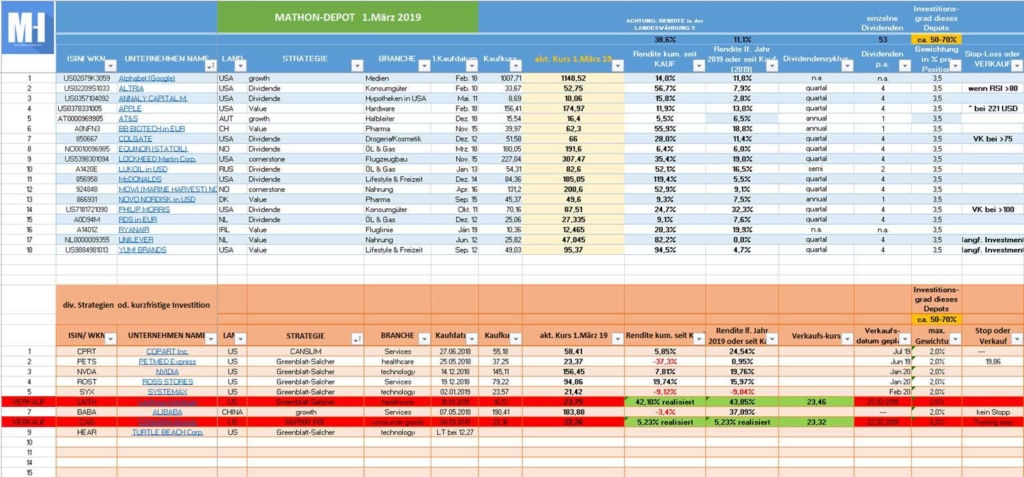Select the ticker cell BABA
This screenshot has height=477, width=1024.
[86, 412]
